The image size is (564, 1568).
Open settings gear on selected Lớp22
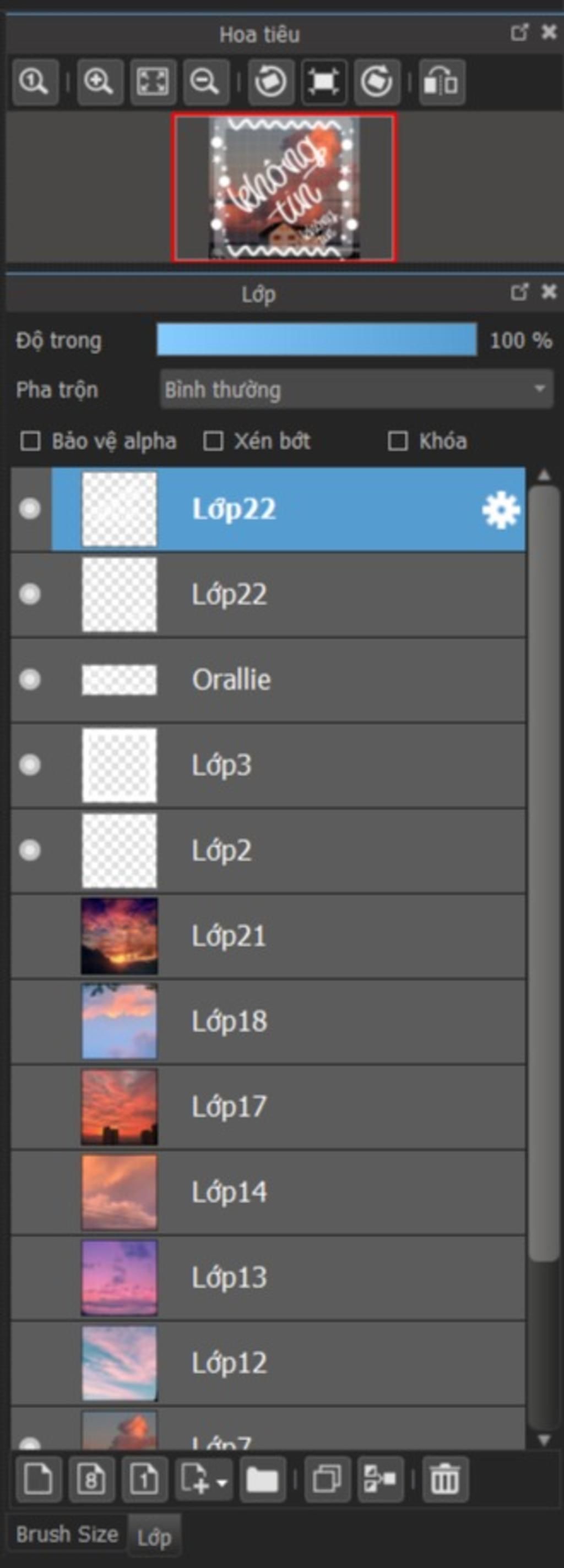(x=501, y=510)
